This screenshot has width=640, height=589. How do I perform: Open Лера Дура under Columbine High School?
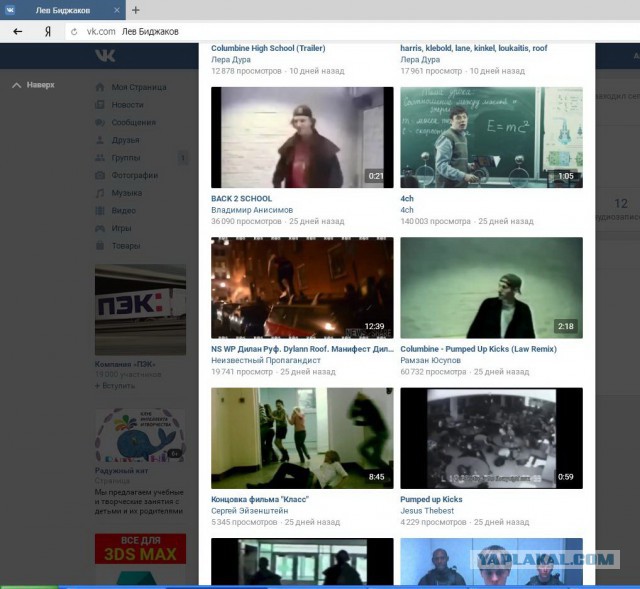point(231,60)
